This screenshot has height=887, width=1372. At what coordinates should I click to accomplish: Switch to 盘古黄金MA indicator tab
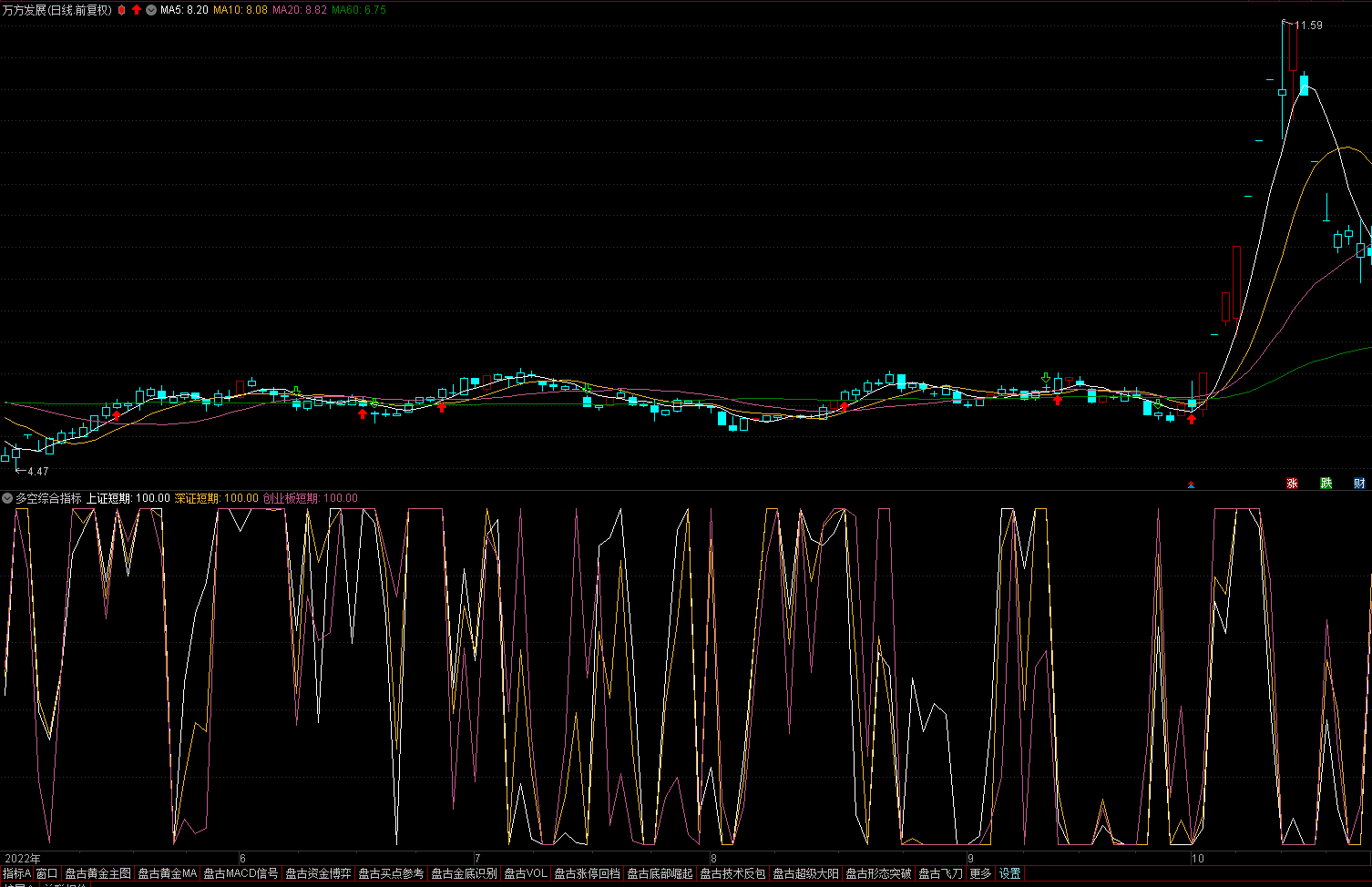[x=167, y=873]
